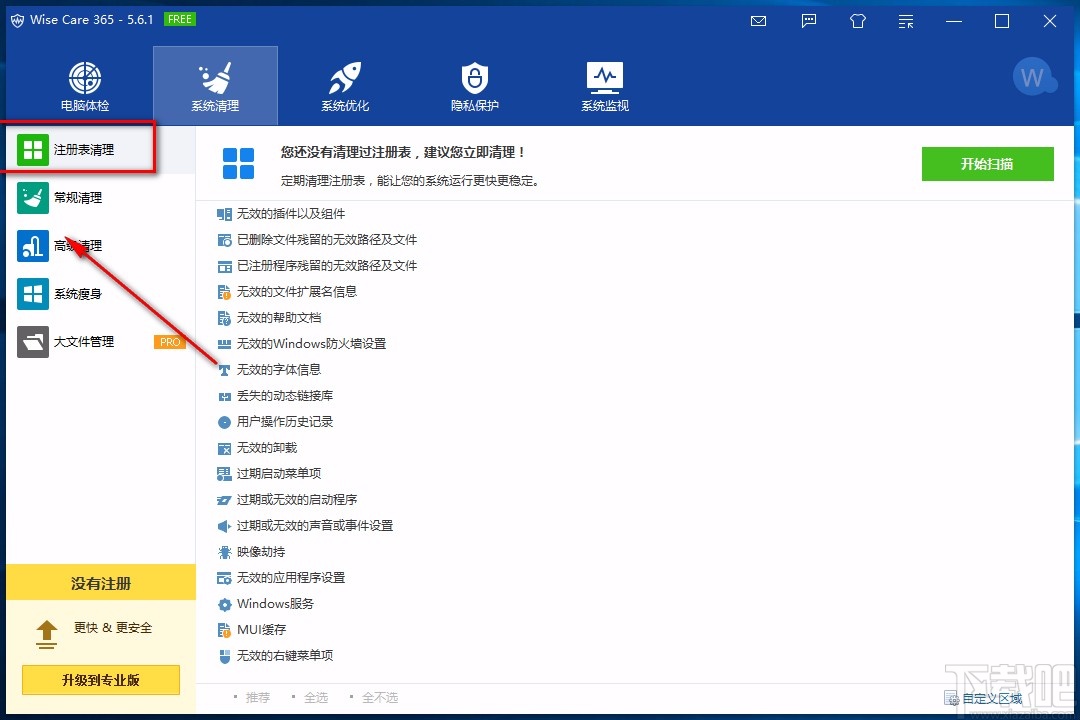The width and height of the screenshot is (1080, 720).
Task: Open the 电脑体检 PC checkup tab
Action: [85, 86]
